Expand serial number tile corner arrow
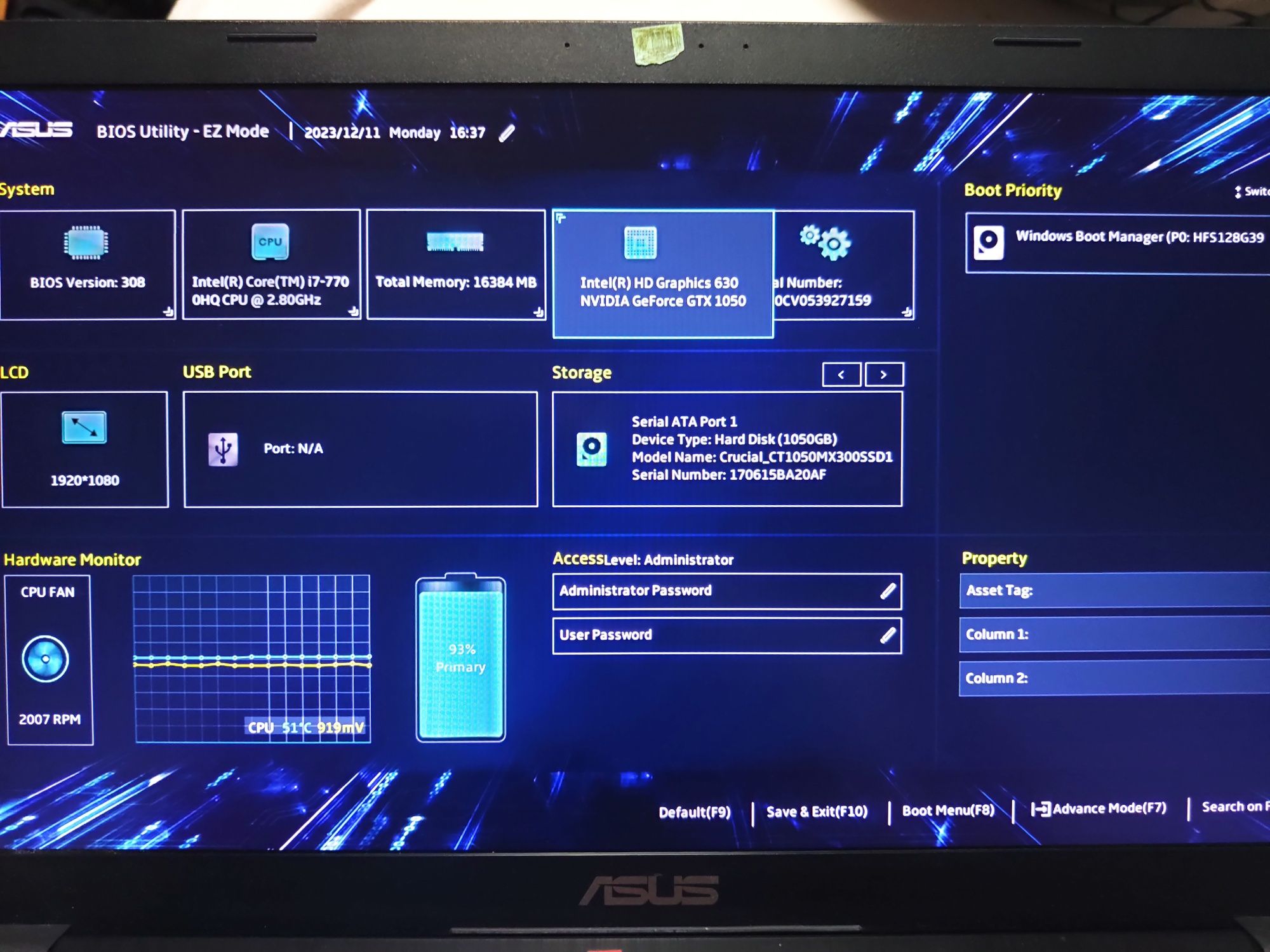1270x952 pixels. (x=907, y=312)
